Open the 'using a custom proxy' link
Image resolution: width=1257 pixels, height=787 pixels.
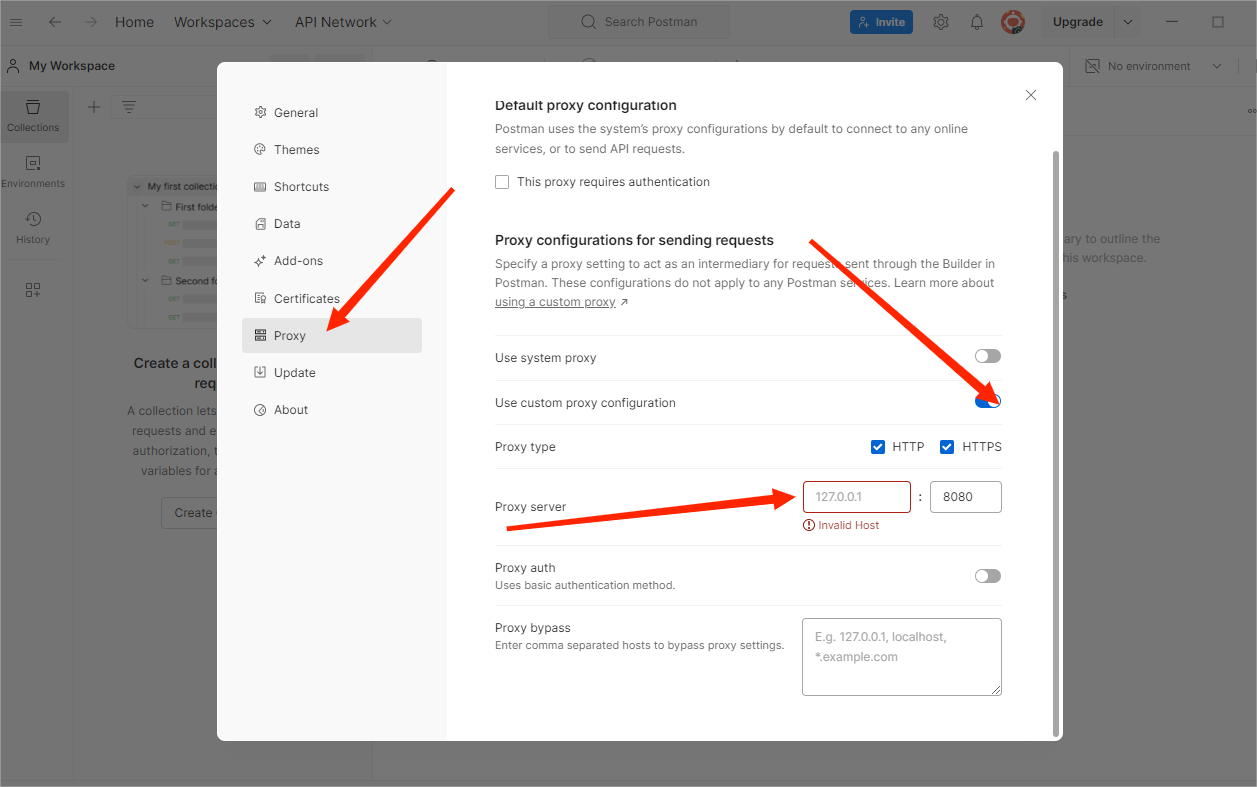coord(555,302)
